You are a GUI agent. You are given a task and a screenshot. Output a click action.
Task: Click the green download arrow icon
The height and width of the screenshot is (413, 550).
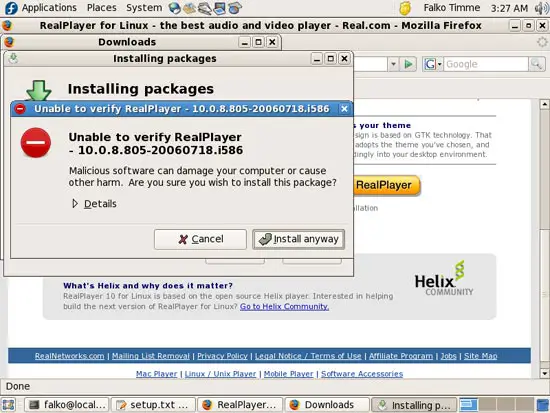pos(39,90)
